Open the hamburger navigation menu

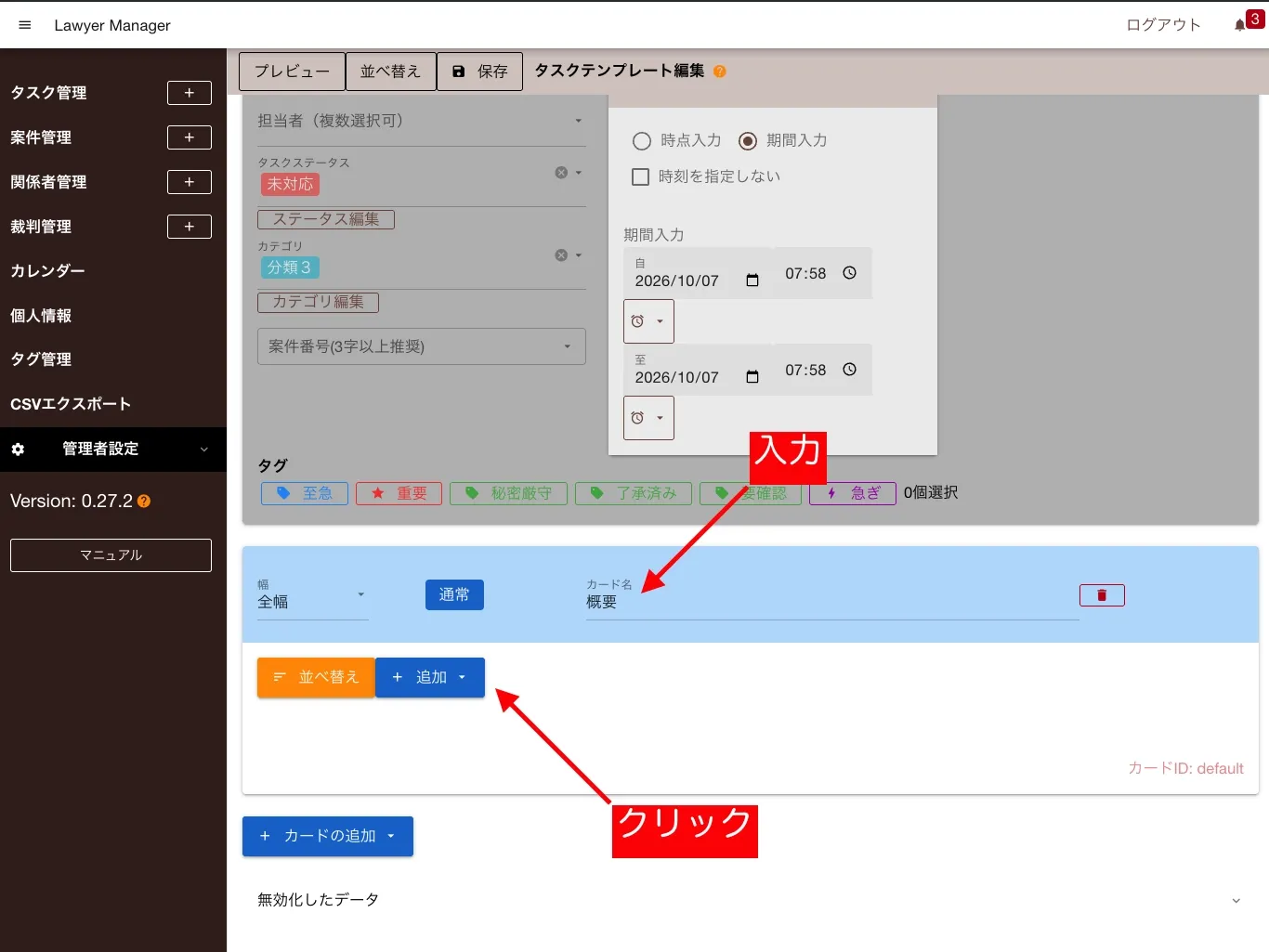tap(25, 25)
